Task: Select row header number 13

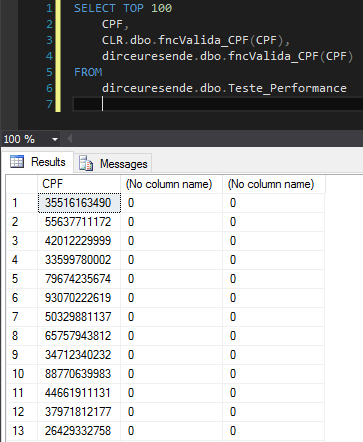Action: click(22, 431)
